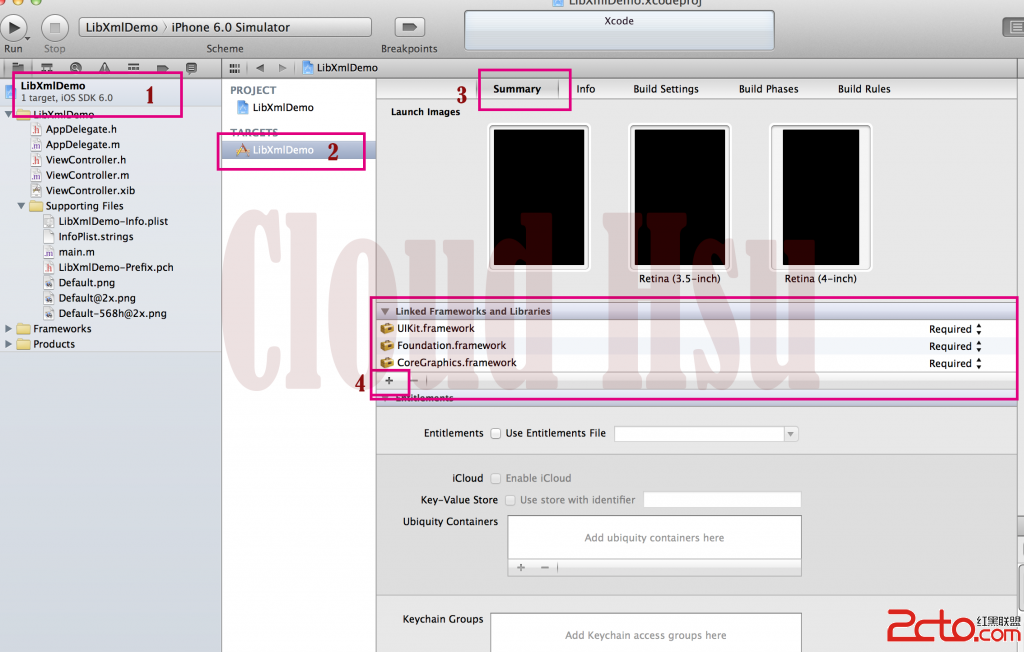Open the Breakpoint navigator tab
1024x652 pixels.
click(x=163, y=67)
